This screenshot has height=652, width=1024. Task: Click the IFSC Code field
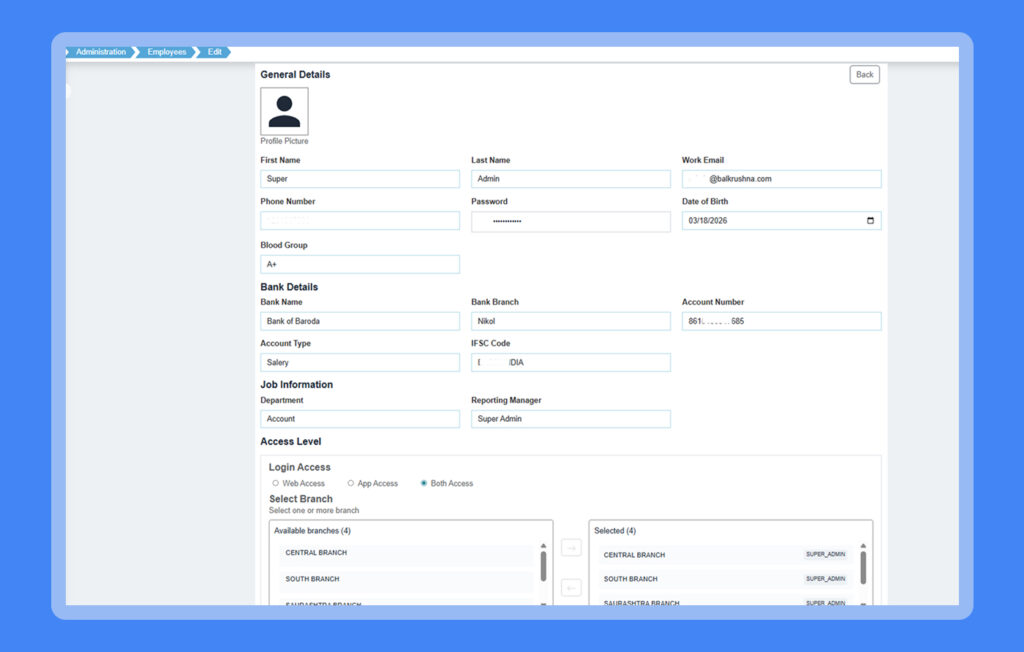(571, 363)
